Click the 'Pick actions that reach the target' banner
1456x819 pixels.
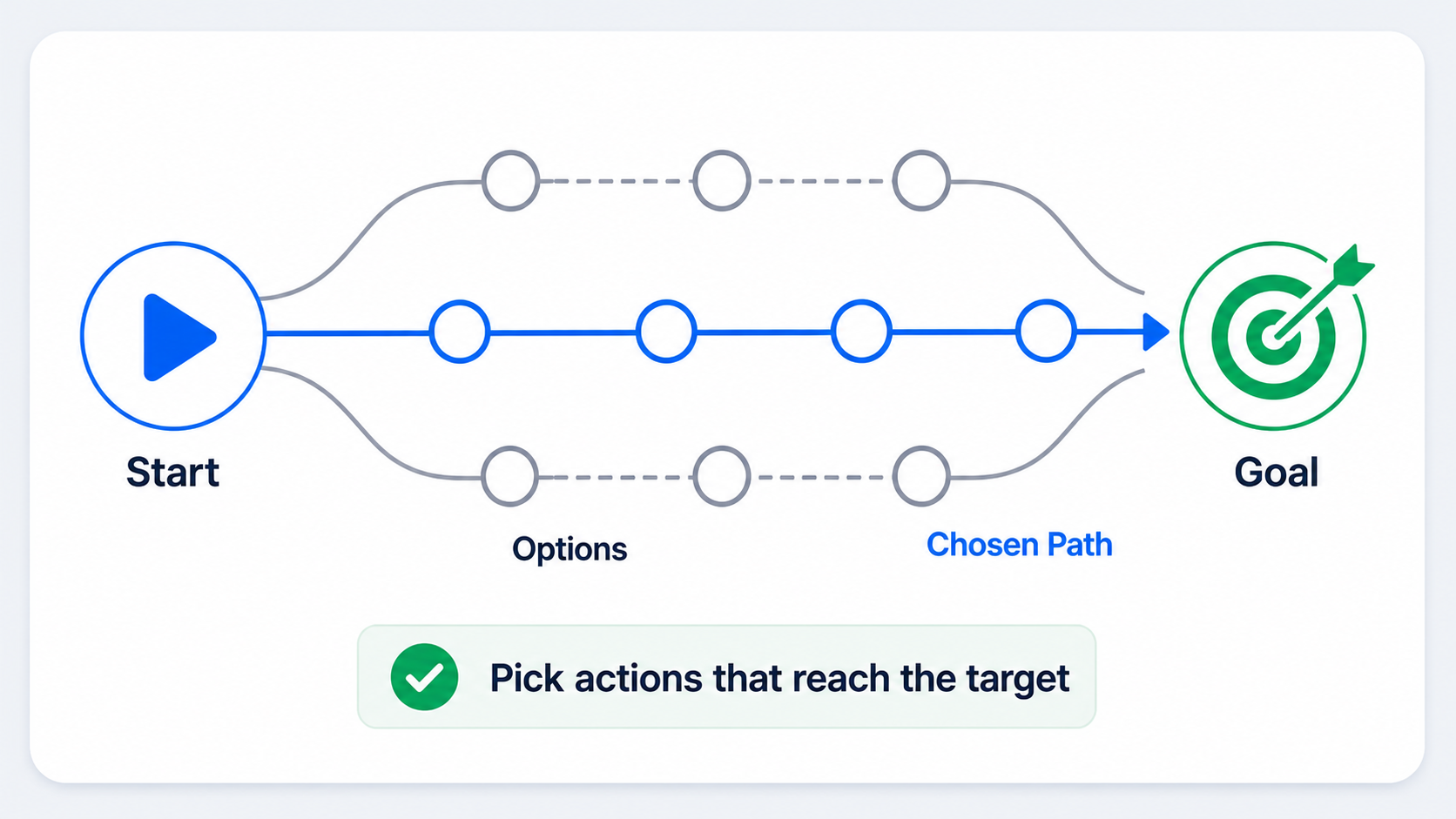point(727,677)
